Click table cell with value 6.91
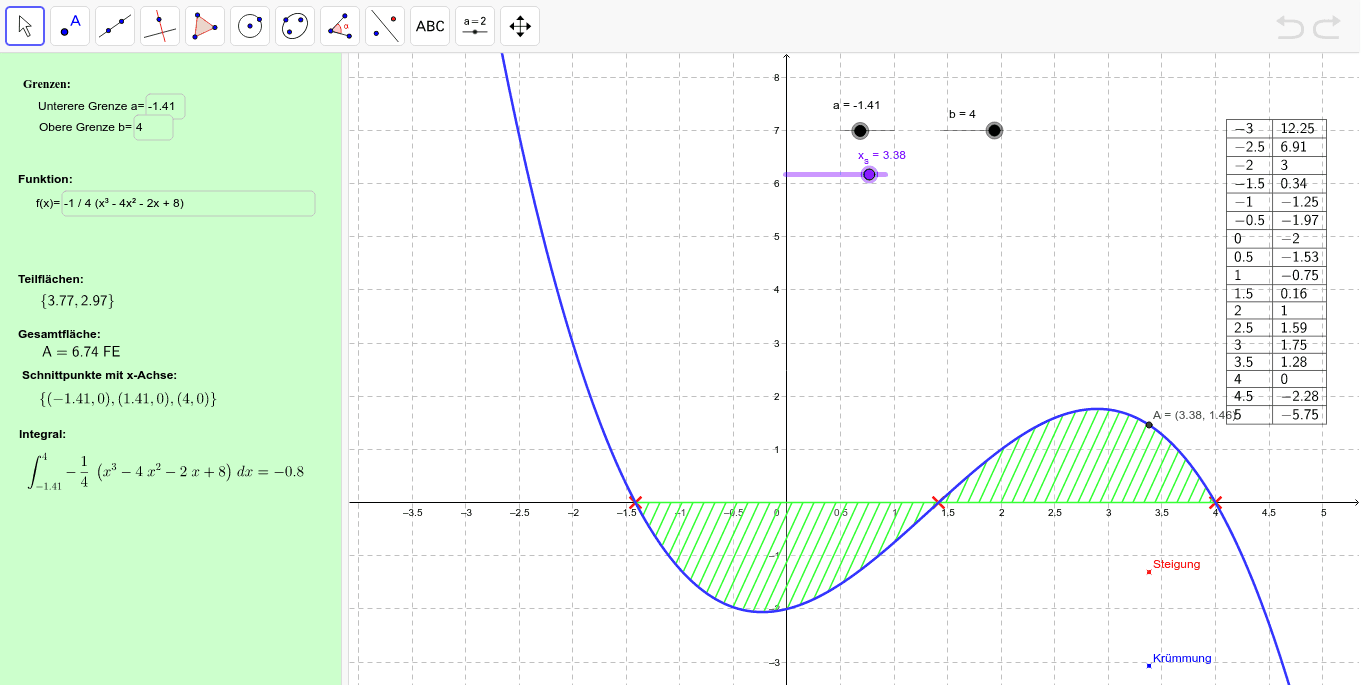This screenshot has height=687, width=1361. (x=1299, y=147)
